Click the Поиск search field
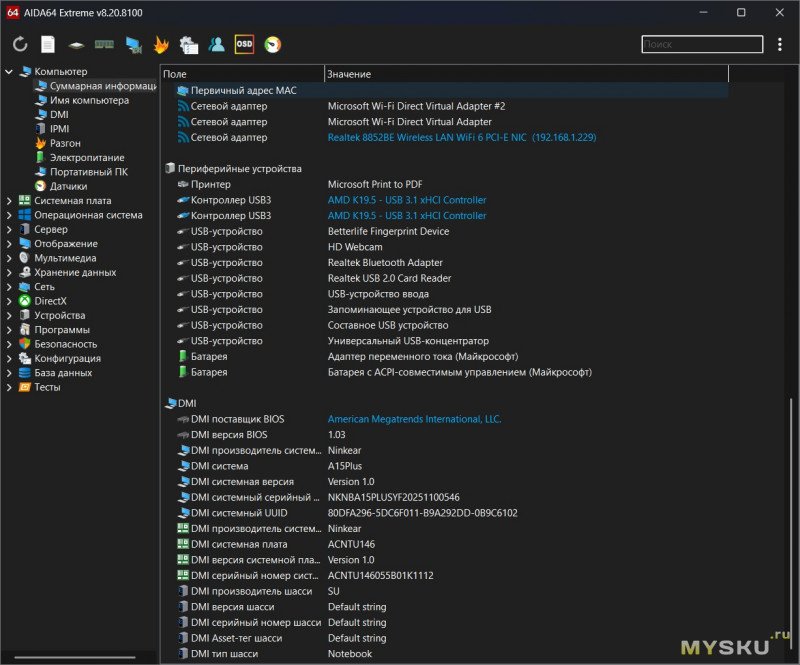The image size is (800, 665). (700, 45)
